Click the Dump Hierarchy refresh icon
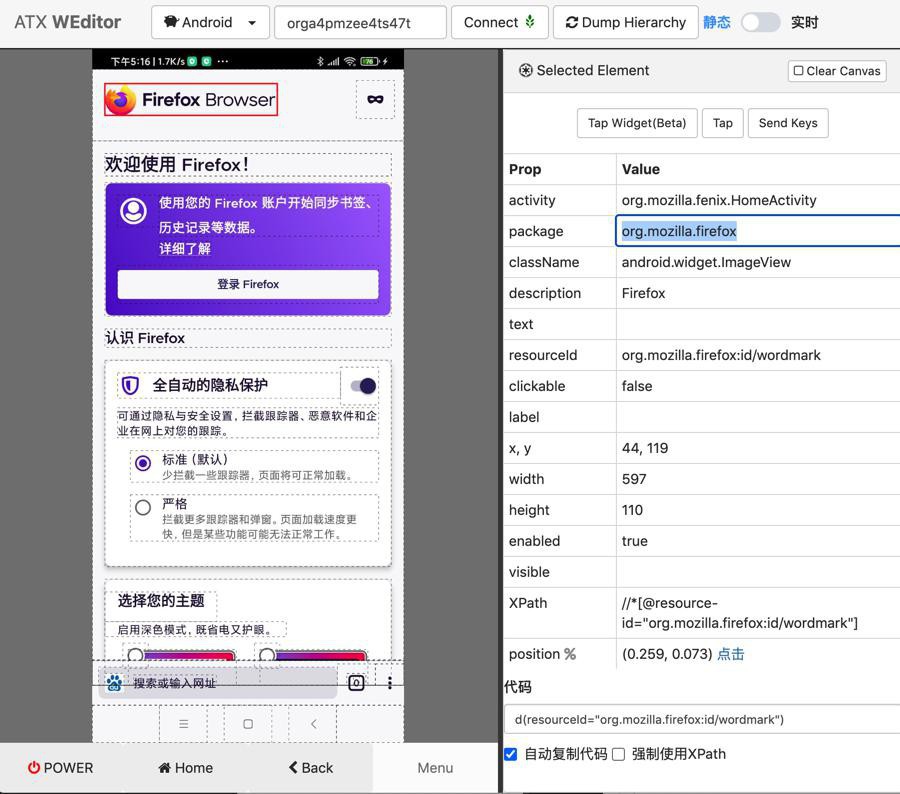 572,22
